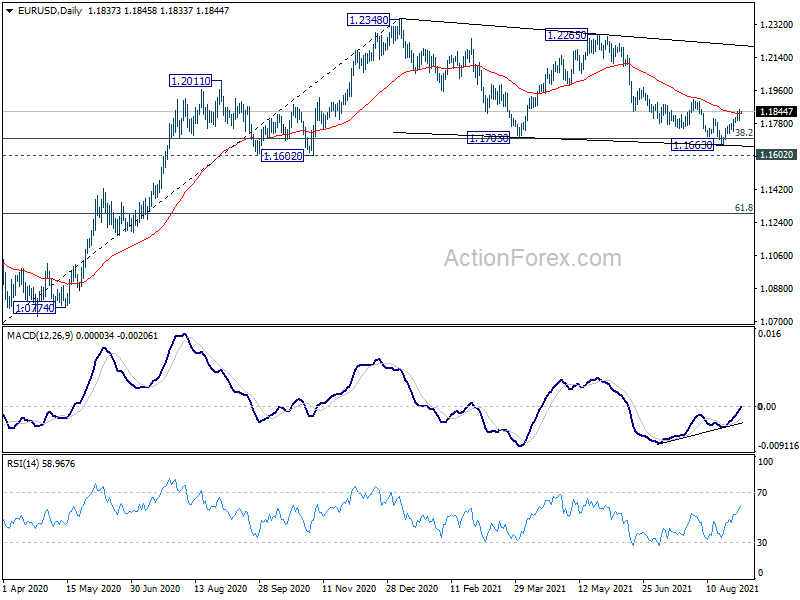800x600 pixels.
Task: Click the 10 Aug 2021 date label
Action: click(x=732, y=588)
